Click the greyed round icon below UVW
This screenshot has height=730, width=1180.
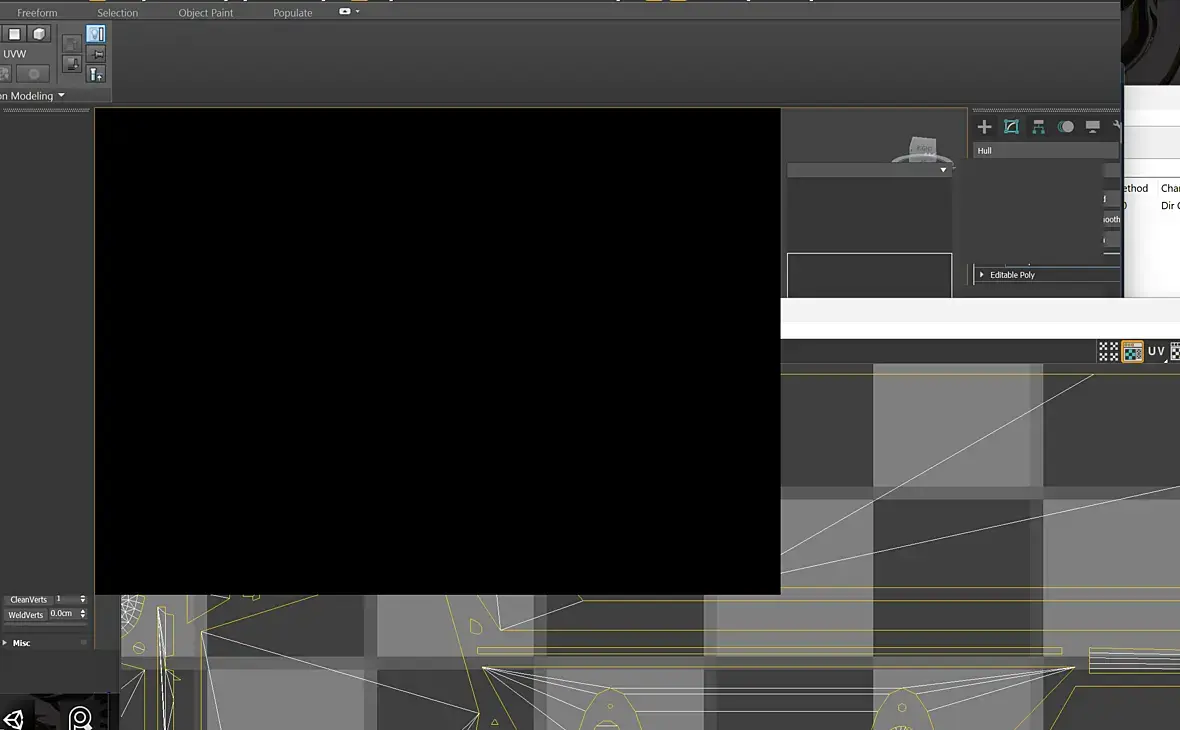pos(33,74)
